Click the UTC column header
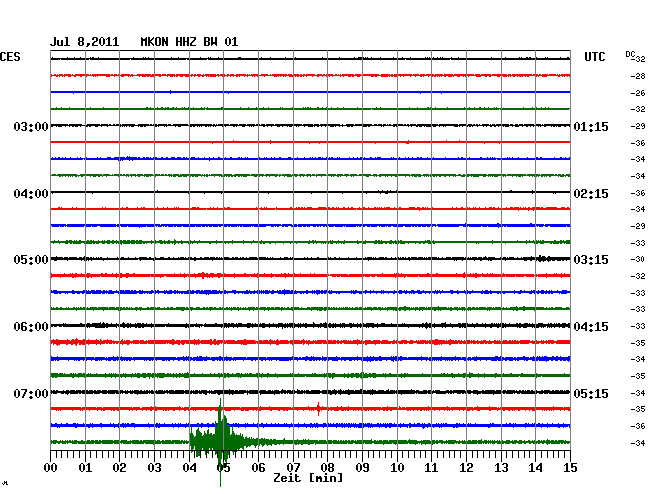This screenshot has width=650, height=494. point(594,57)
